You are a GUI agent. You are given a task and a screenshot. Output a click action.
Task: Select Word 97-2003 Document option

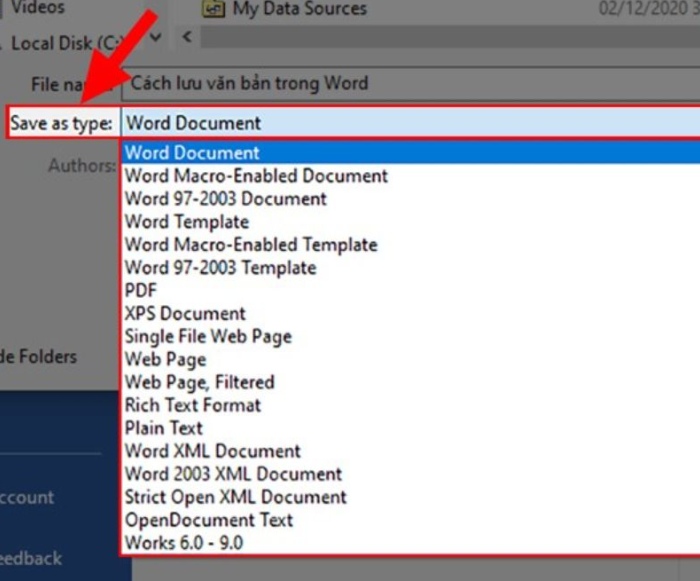pyautogui.click(x=412, y=199)
